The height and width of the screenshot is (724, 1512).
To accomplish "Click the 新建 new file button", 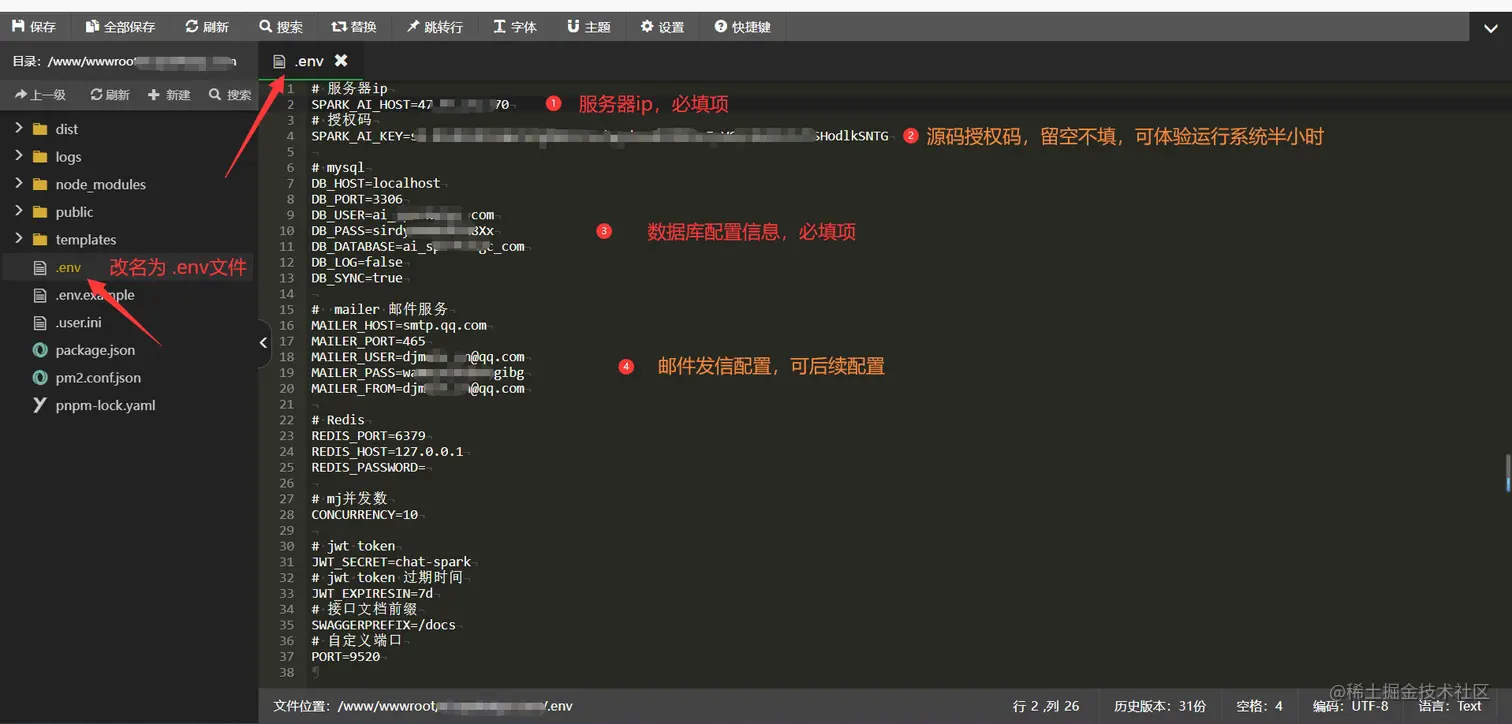I will (166, 94).
